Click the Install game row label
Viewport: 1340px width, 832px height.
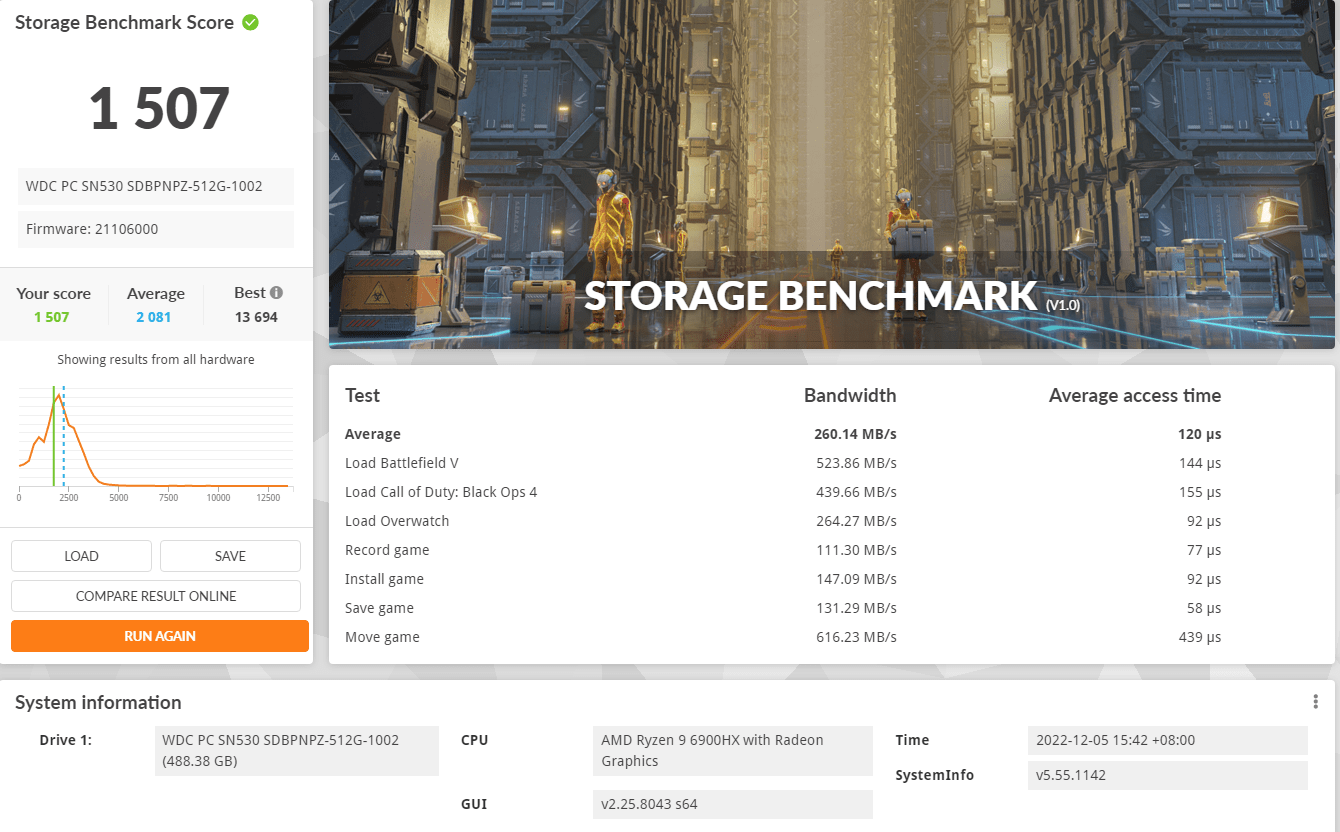384,579
